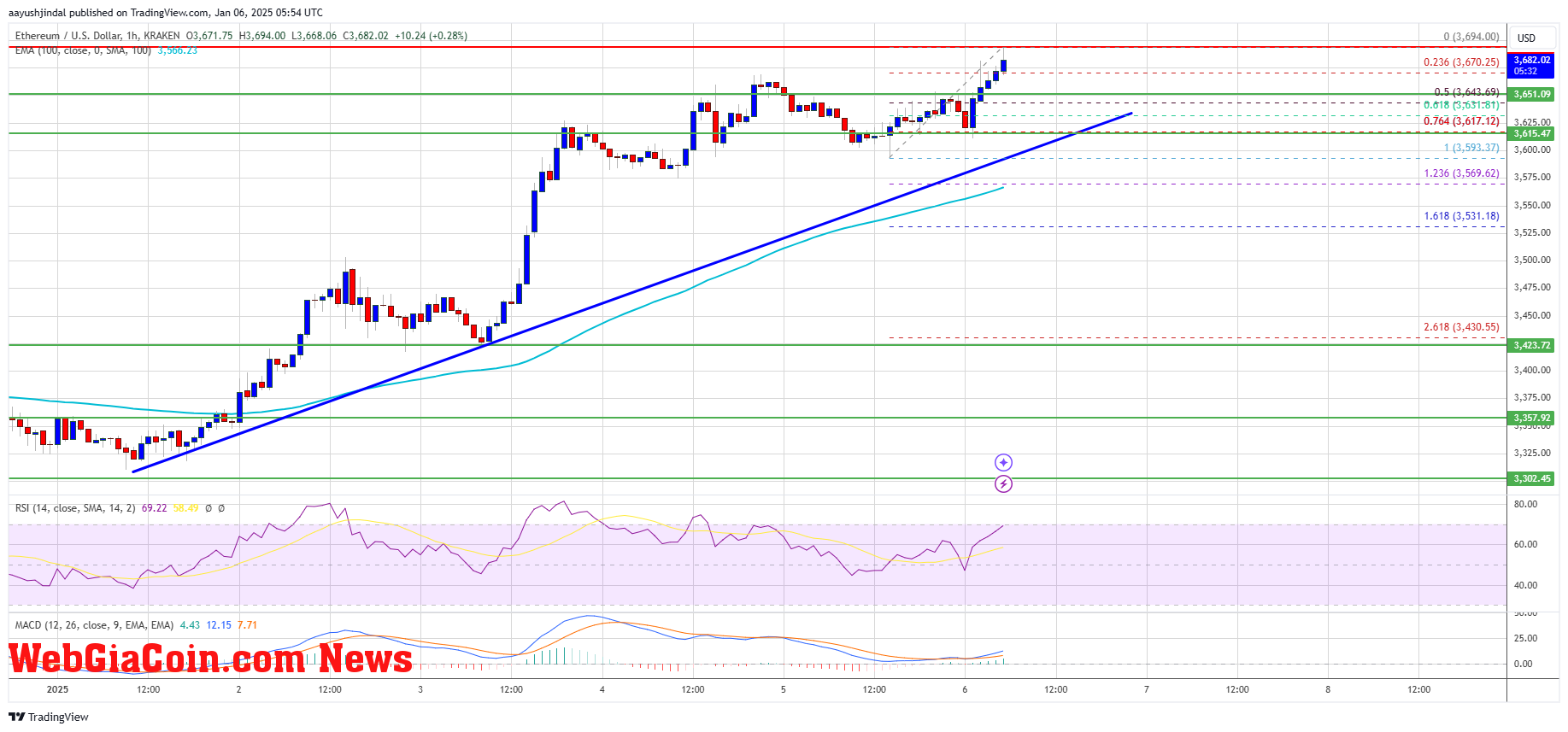Select the EMA (100, close) indicator legend
1568x732 pixels.
pyautogui.click(x=83, y=51)
